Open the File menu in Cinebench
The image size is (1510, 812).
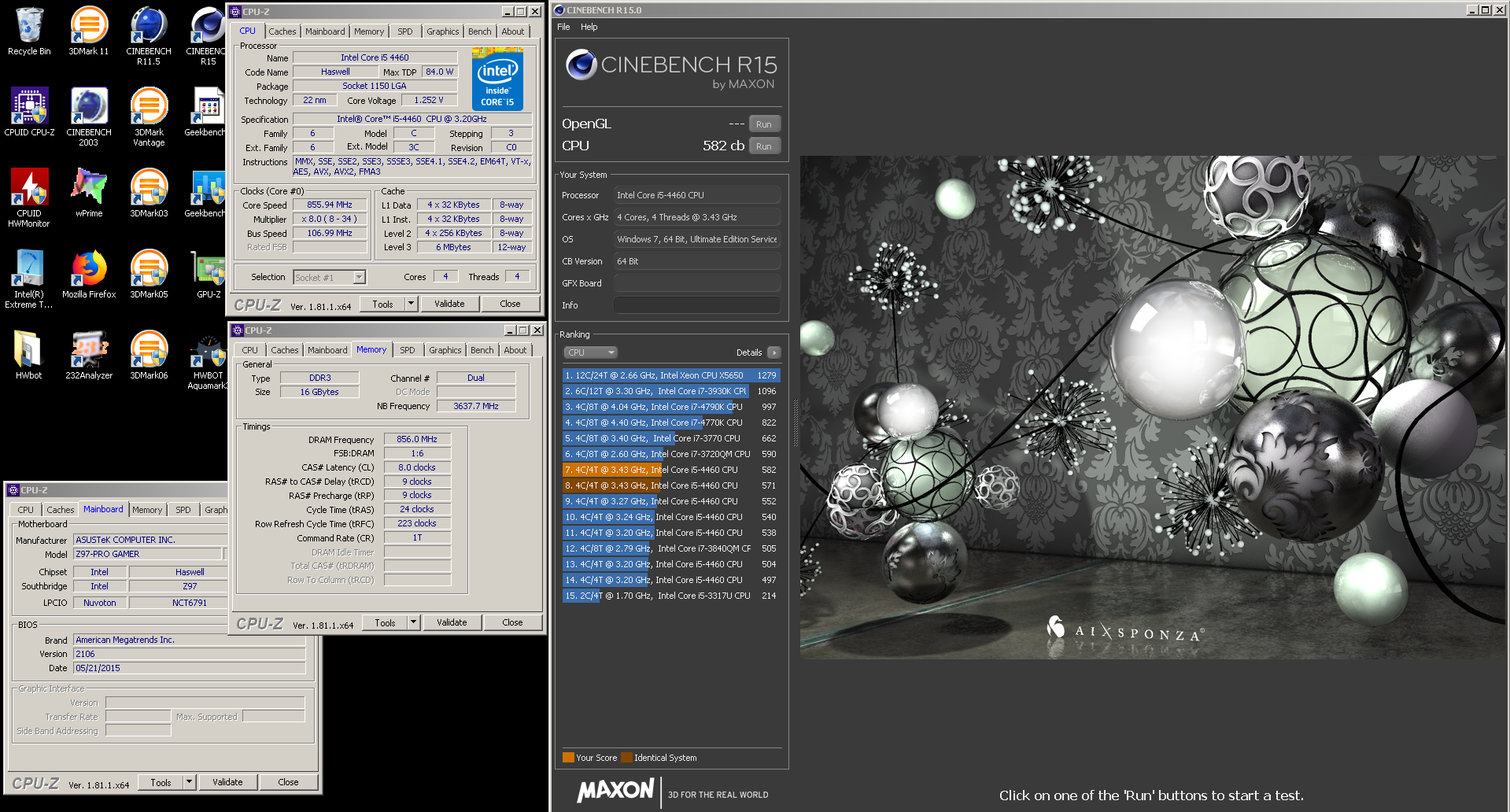[563, 27]
